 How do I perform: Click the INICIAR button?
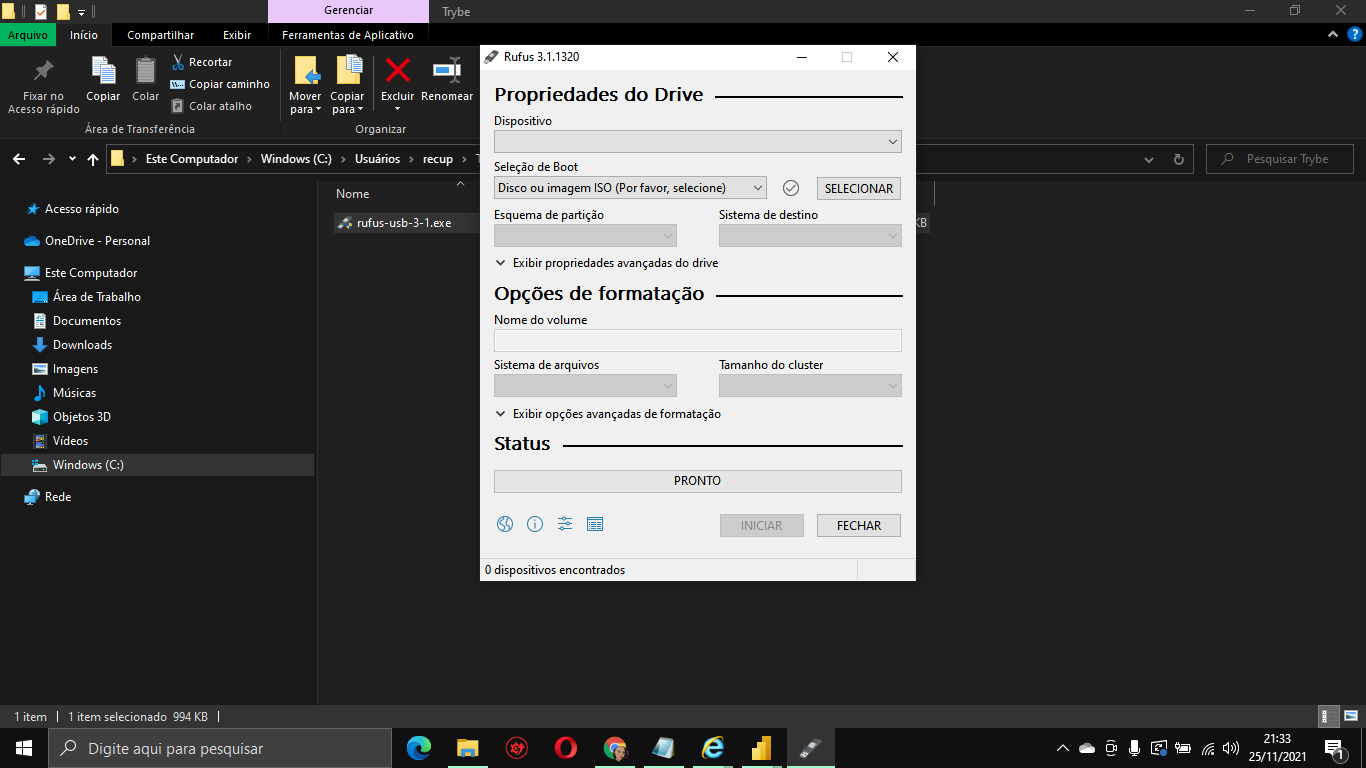point(762,525)
